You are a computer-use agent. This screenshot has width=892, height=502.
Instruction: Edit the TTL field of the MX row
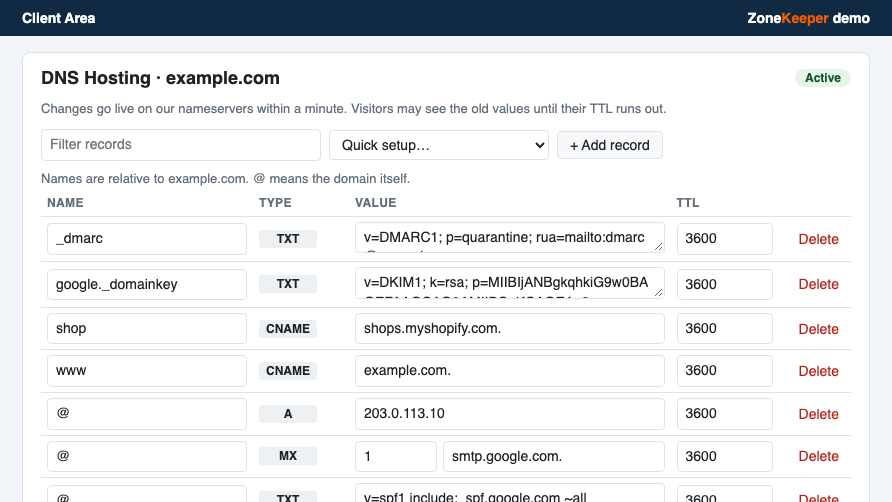(725, 456)
